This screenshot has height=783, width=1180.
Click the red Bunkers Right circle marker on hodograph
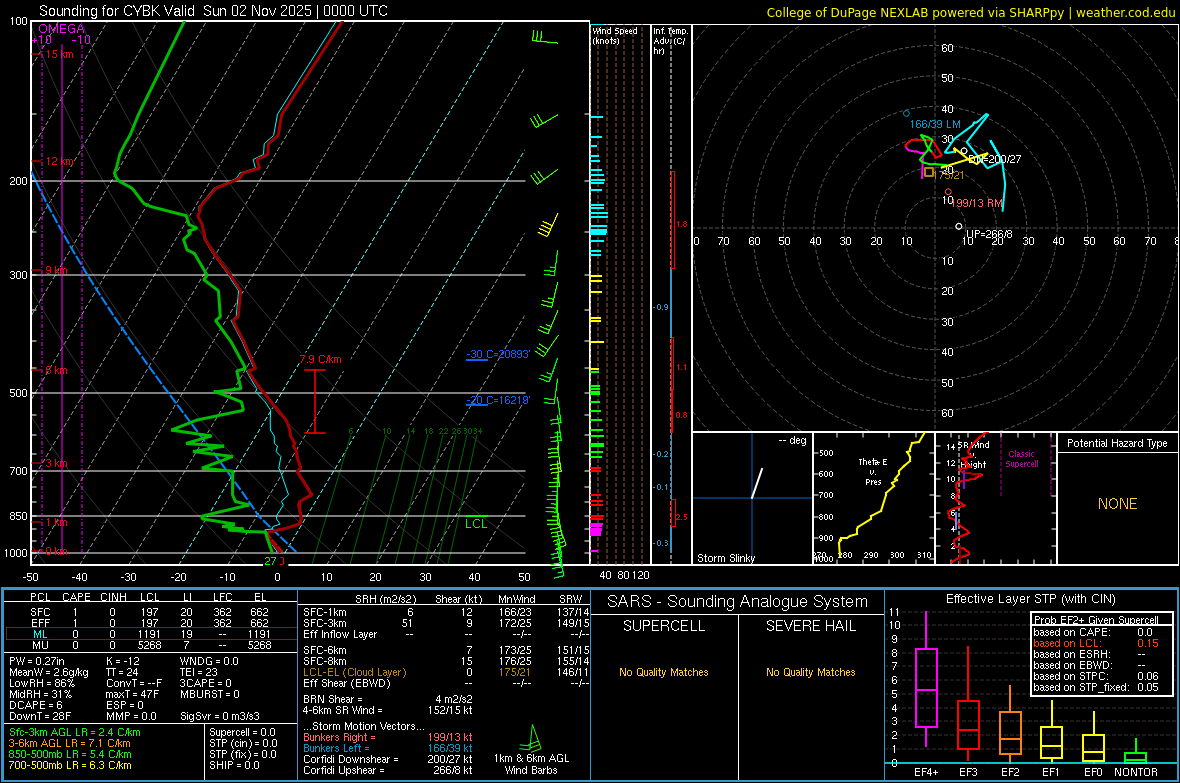tap(948, 192)
